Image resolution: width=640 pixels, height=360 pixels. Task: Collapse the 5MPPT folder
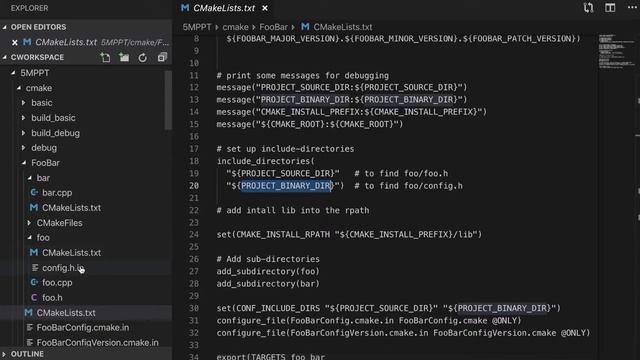pyautogui.click(x=13, y=73)
